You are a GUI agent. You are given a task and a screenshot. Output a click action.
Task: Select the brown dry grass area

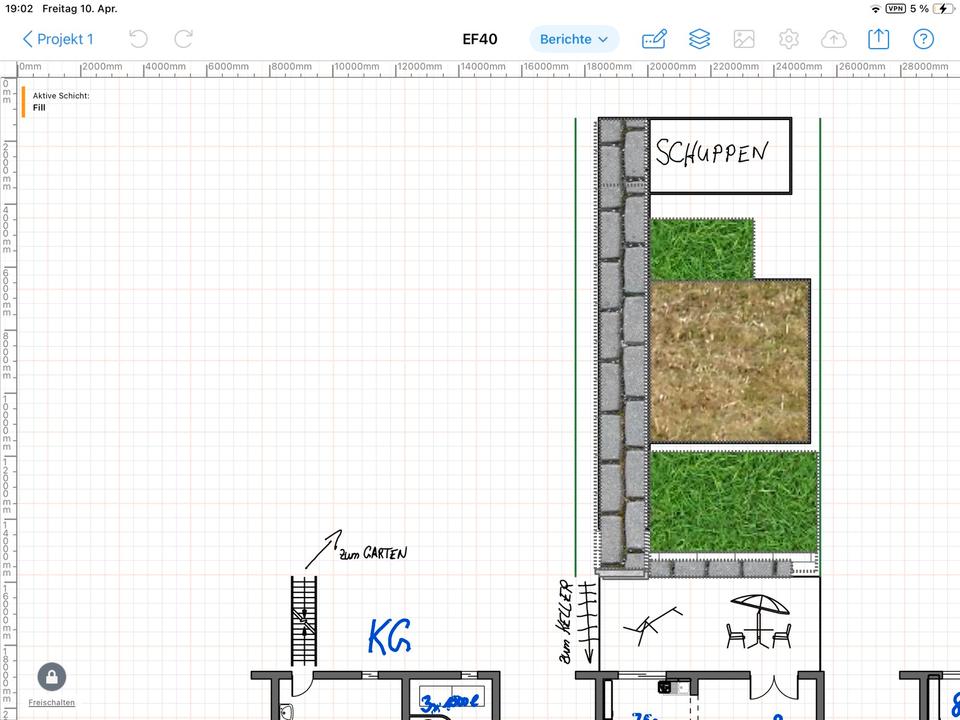[729, 360]
